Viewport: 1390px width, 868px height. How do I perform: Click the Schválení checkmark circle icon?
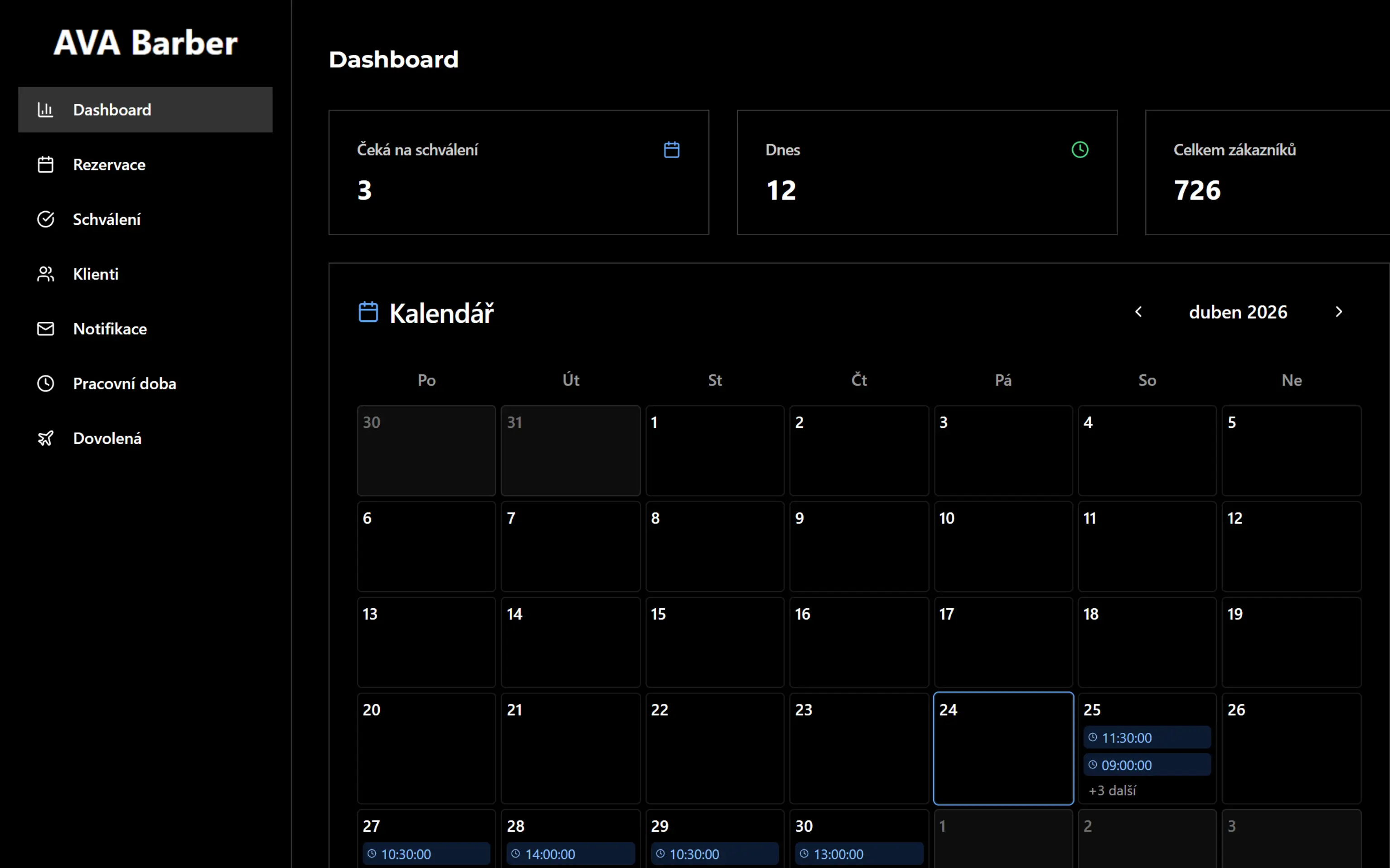pyautogui.click(x=45, y=219)
